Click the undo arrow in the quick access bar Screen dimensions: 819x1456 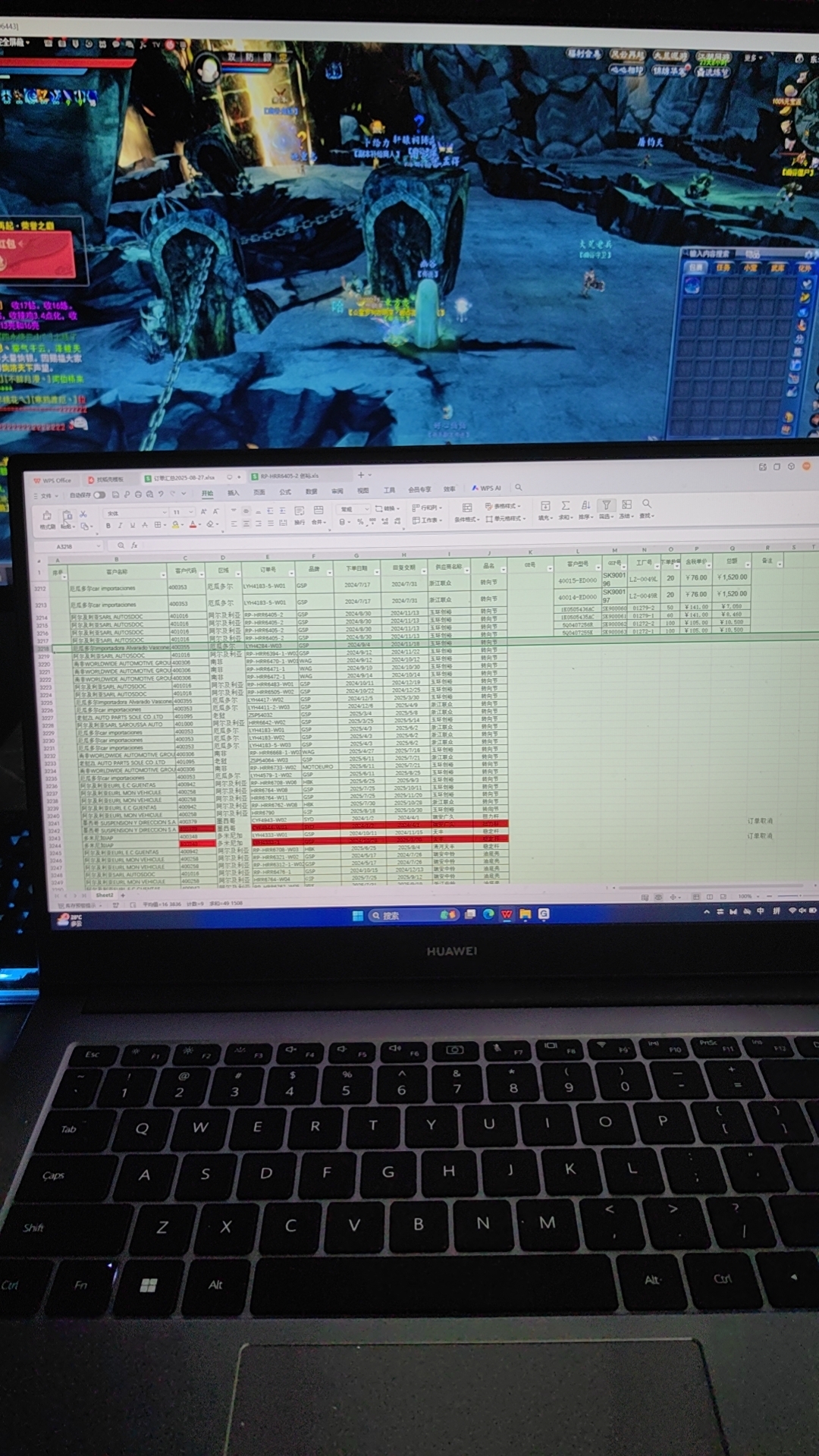pos(161,494)
